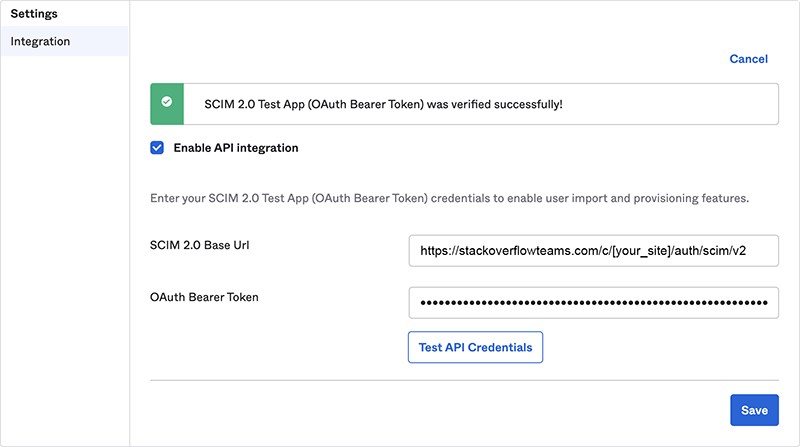Click the masked dots in the token field
The image size is (800, 447).
click(x=593, y=302)
